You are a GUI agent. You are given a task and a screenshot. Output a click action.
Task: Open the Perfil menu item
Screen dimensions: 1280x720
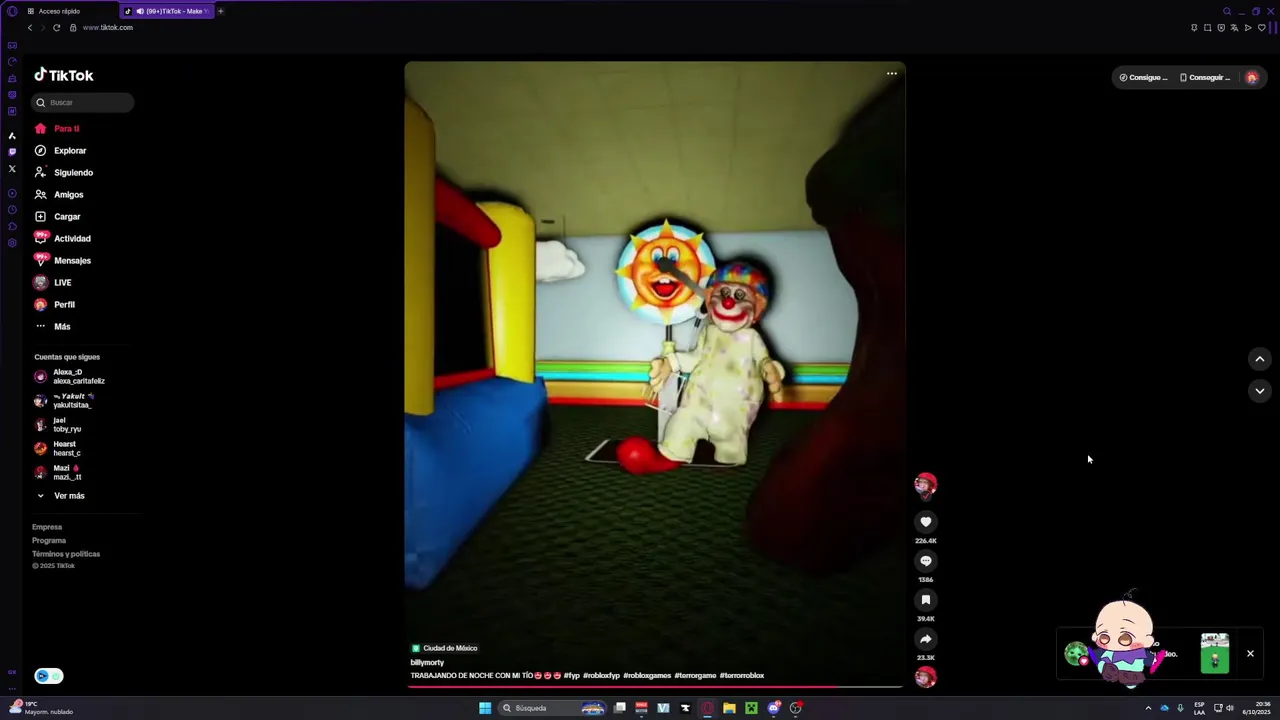click(55, 305)
